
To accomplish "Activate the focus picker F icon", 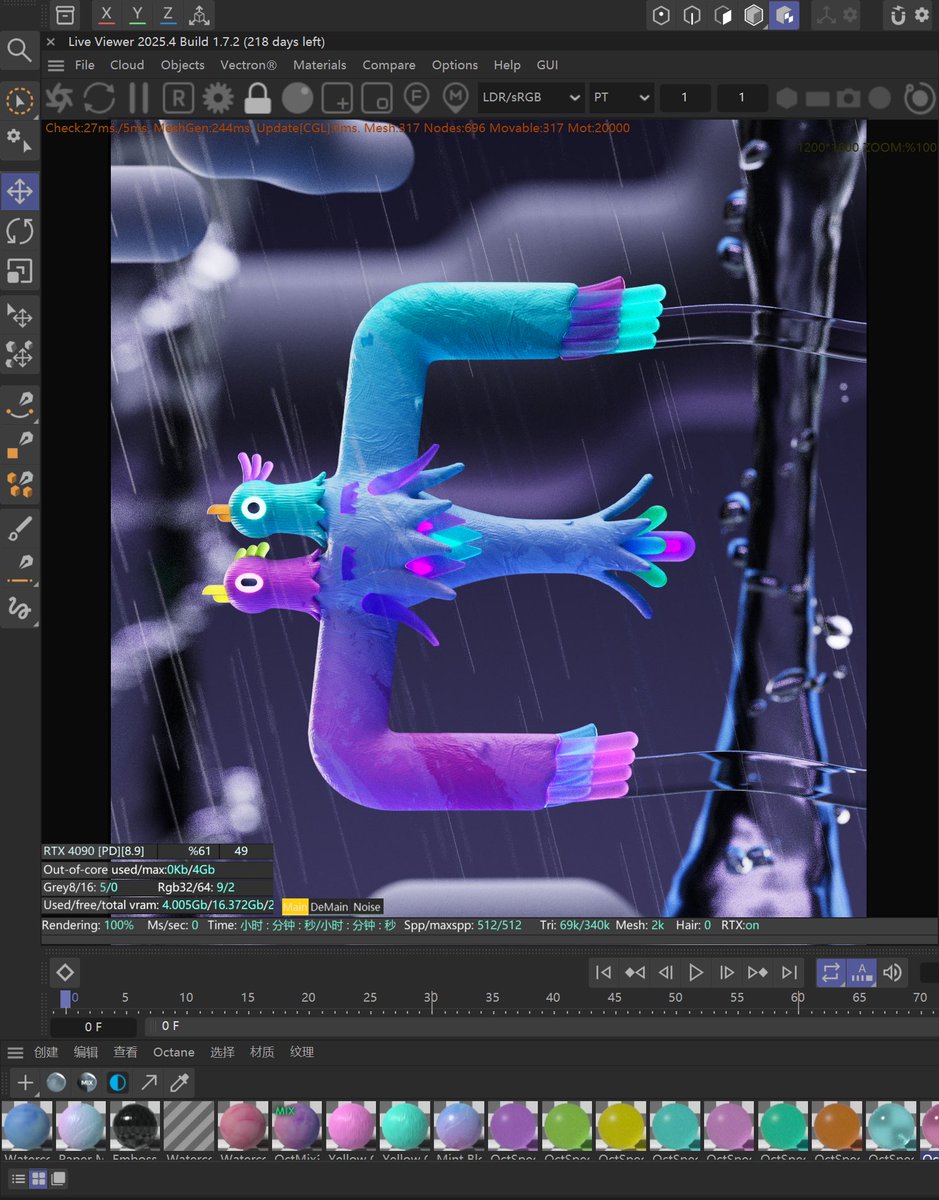I will point(416,98).
